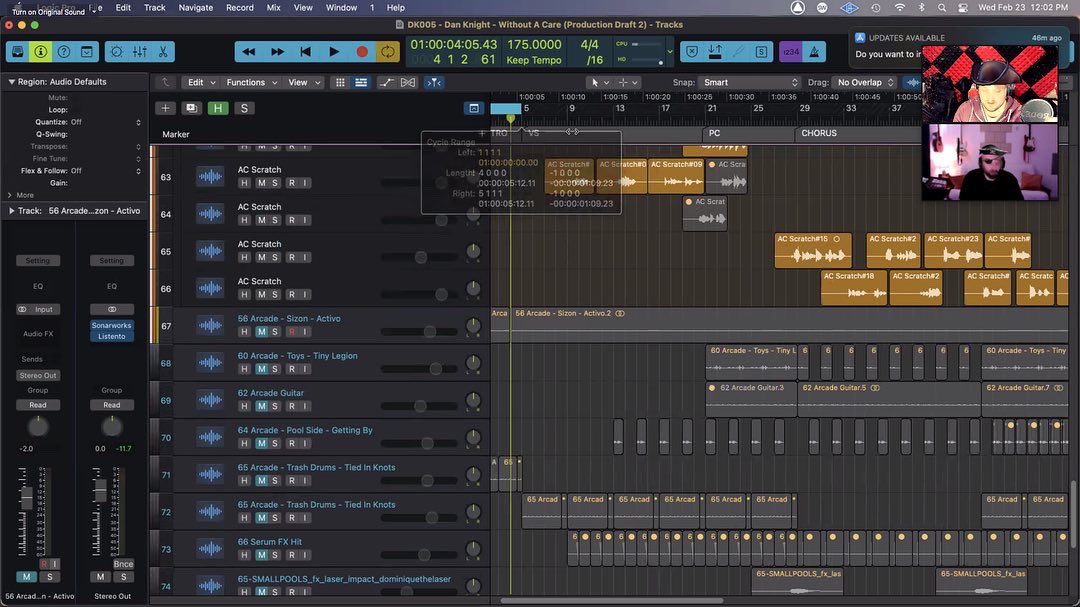Open Quick Help question mark icon
Screen dimensions: 1080x607
[x=63, y=52]
